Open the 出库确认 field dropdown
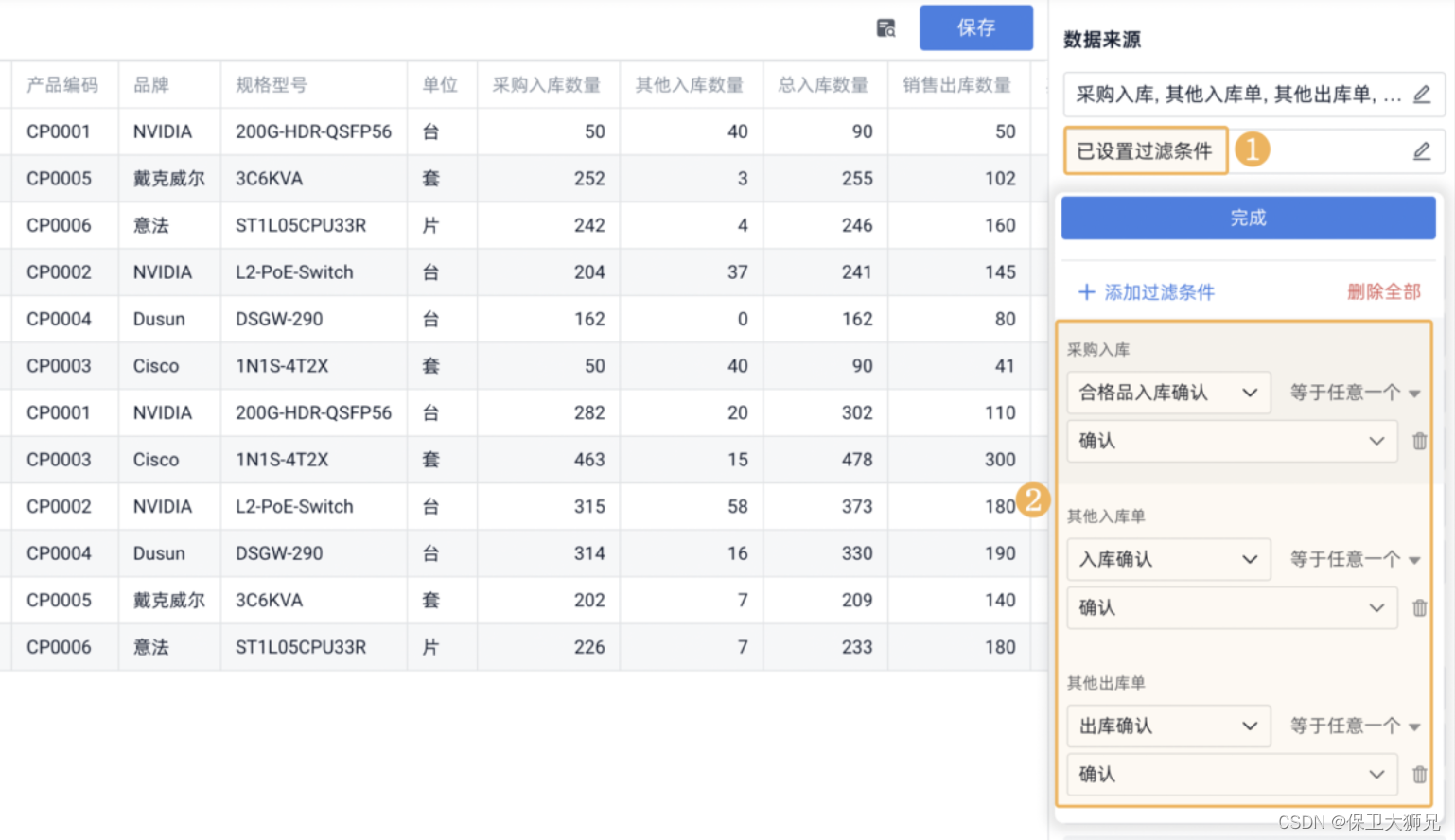The image size is (1455, 840). [x=1168, y=726]
